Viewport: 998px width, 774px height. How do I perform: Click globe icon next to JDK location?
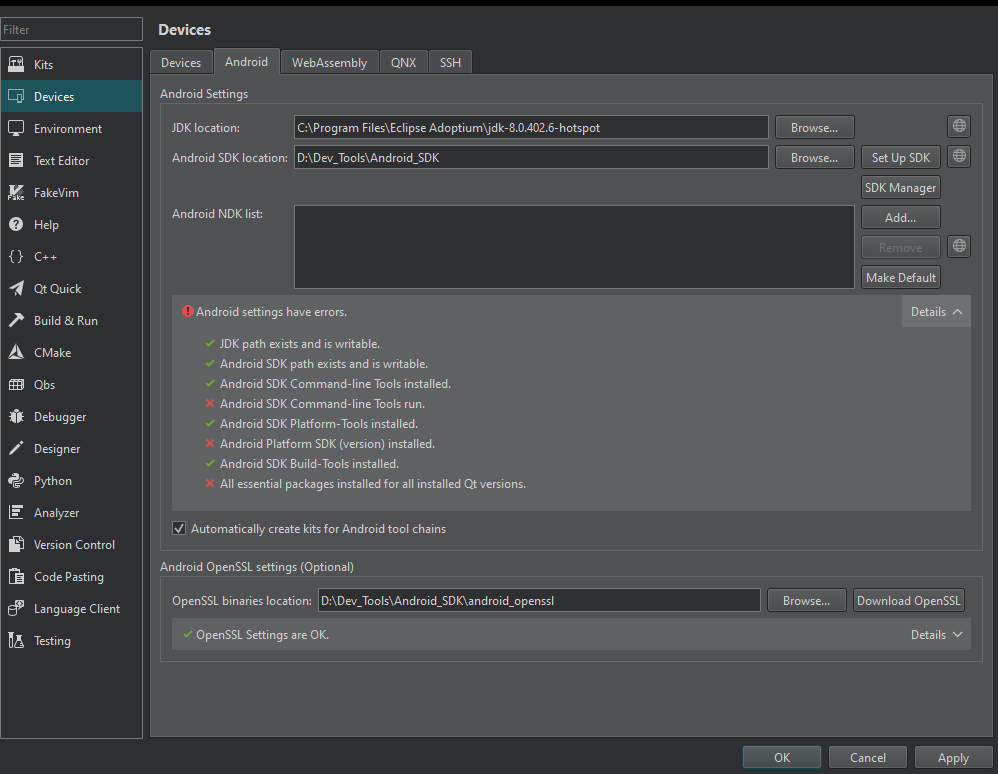[x=959, y=126]
